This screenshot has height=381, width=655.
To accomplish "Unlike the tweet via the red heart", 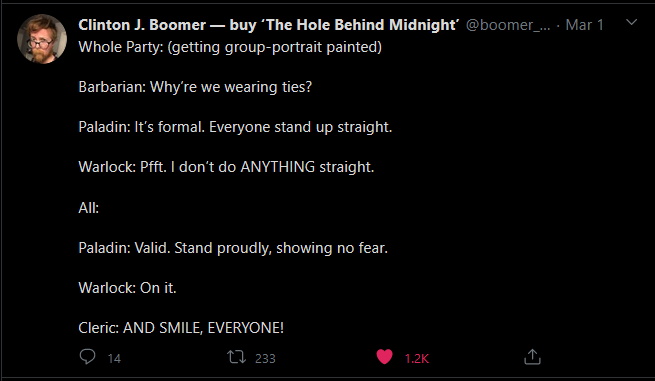I will coord(384,357).
